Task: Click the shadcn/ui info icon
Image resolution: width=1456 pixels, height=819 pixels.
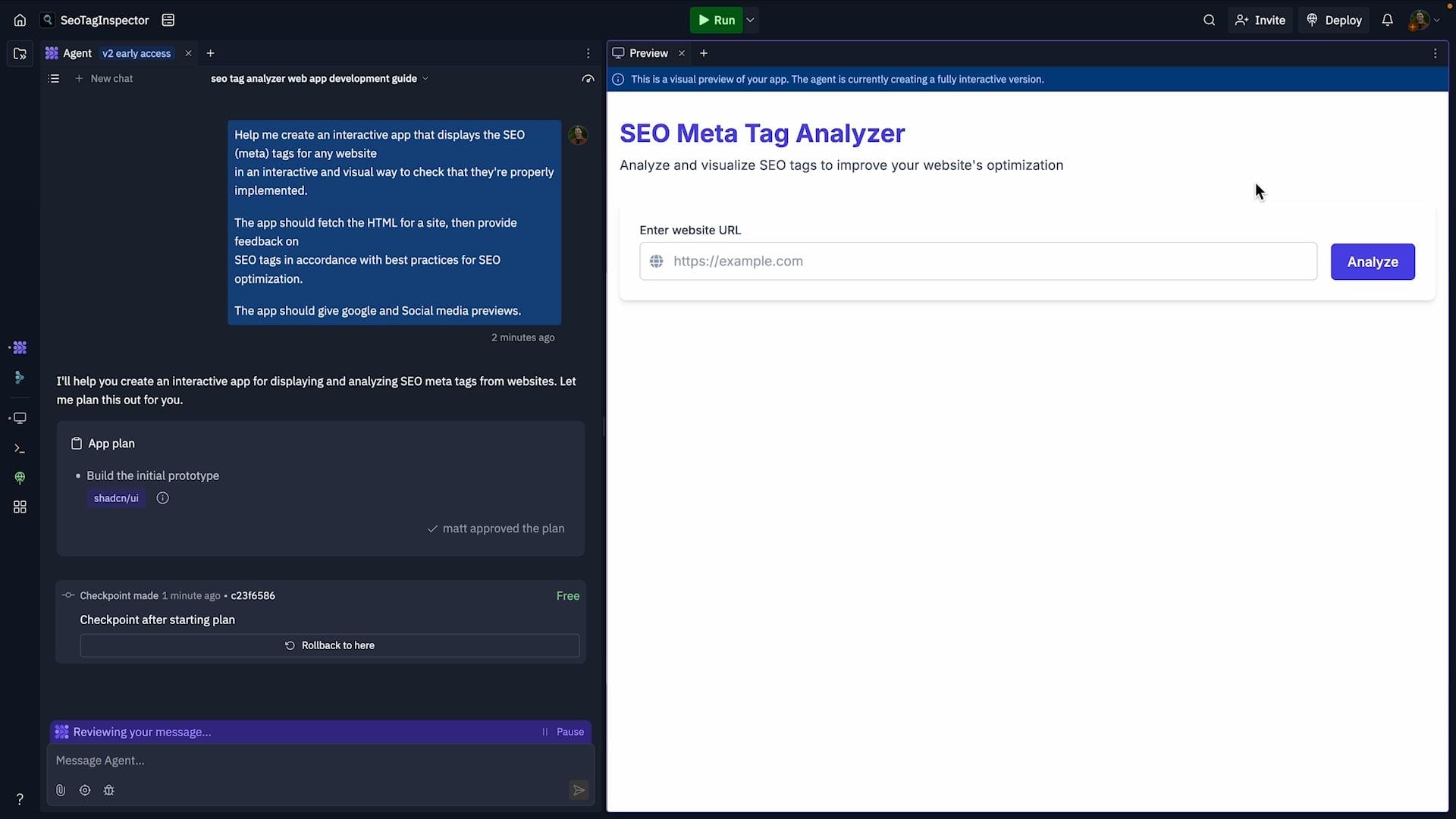Action: coord(162,498)
